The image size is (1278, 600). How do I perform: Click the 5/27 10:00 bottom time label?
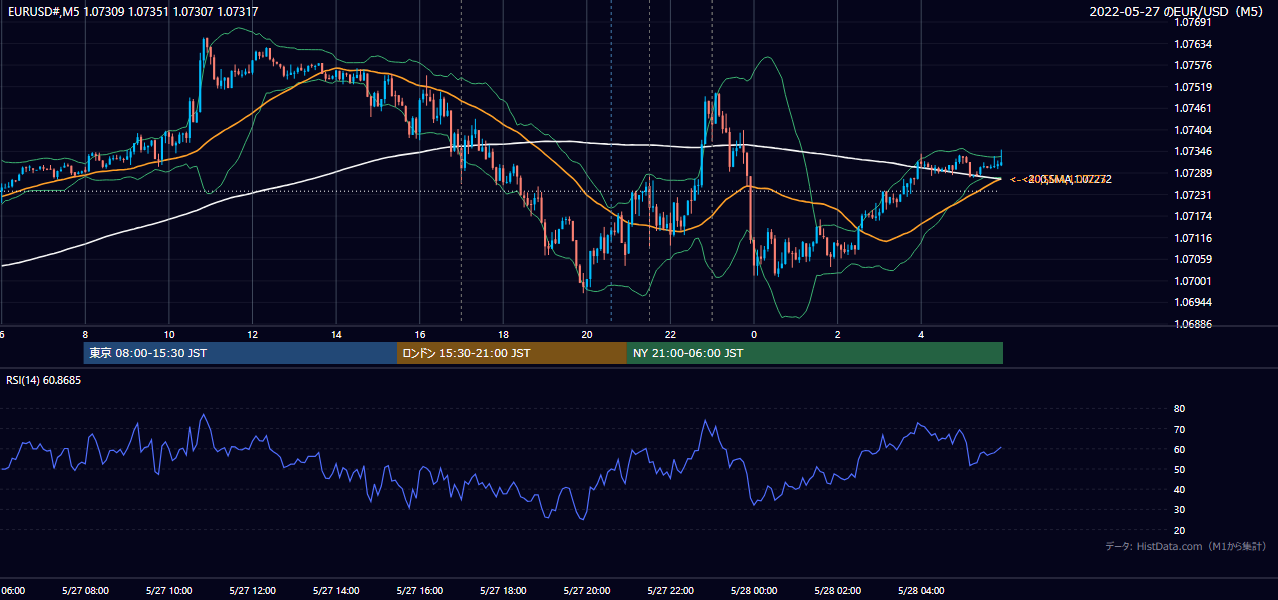click(169, 591)
